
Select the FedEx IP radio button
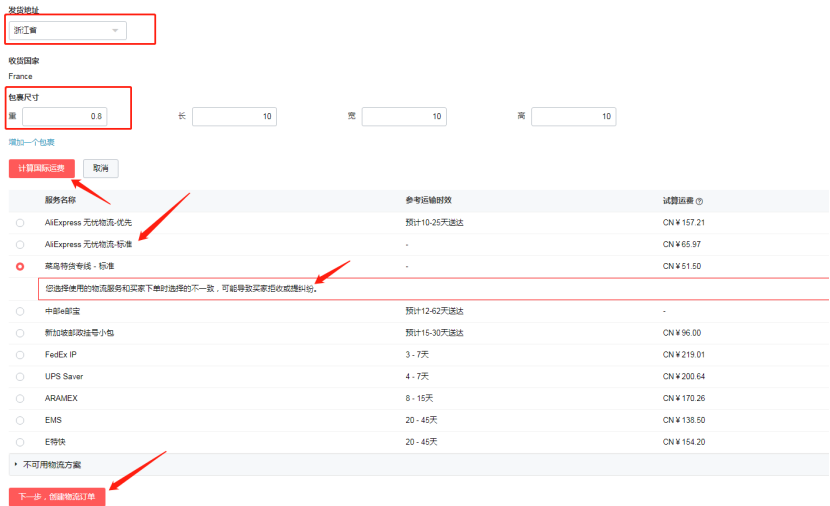pyautogui.click(x=20, y=355)
